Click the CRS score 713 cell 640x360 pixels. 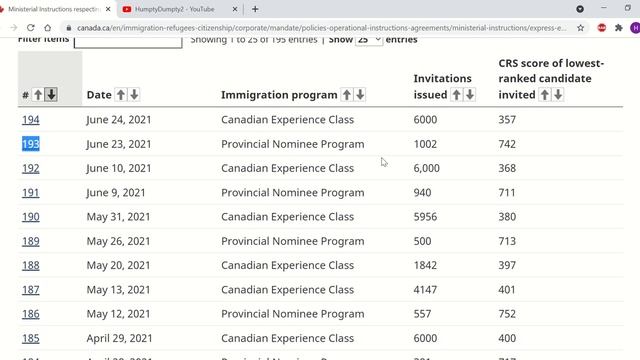[x=507, y=241]
